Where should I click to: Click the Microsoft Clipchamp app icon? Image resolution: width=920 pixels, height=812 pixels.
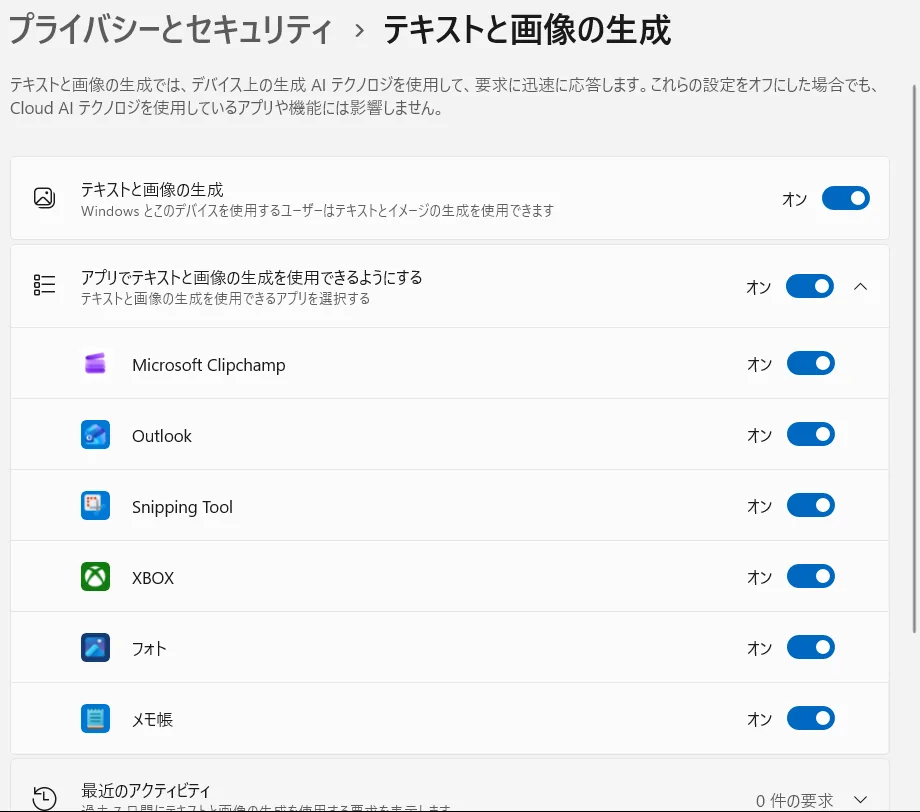(x=95, y=364)
